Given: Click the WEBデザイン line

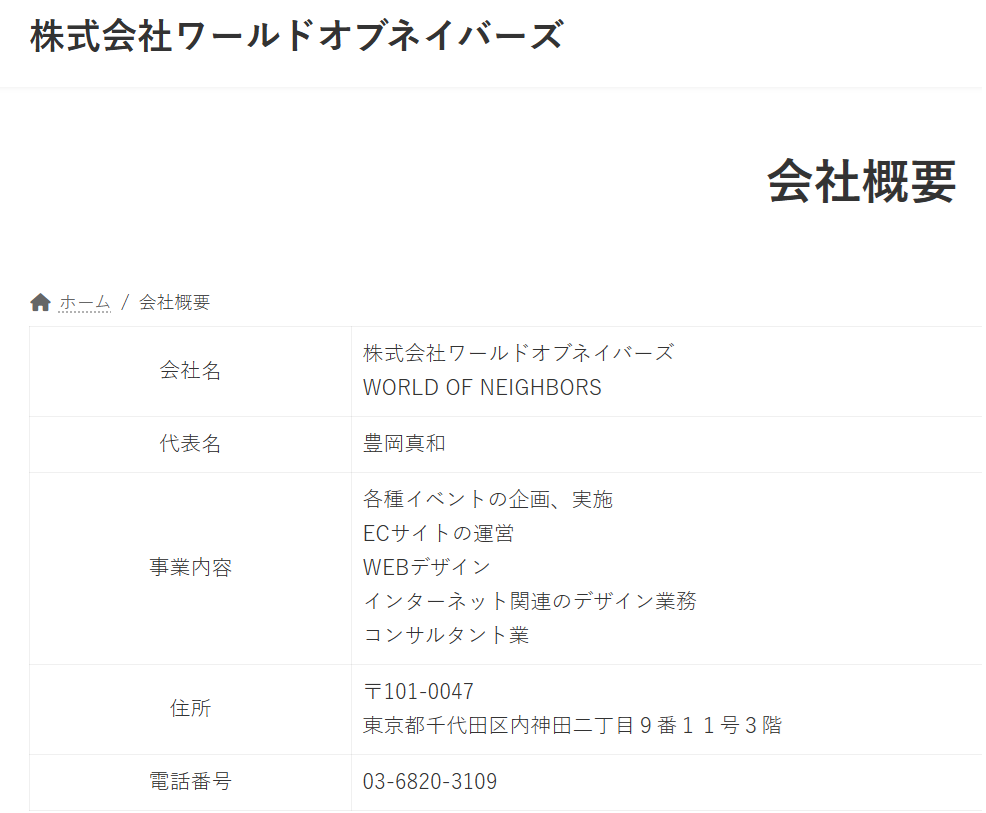Looking at the screenshot, I should pyautogui.click(x=427, y=568).
